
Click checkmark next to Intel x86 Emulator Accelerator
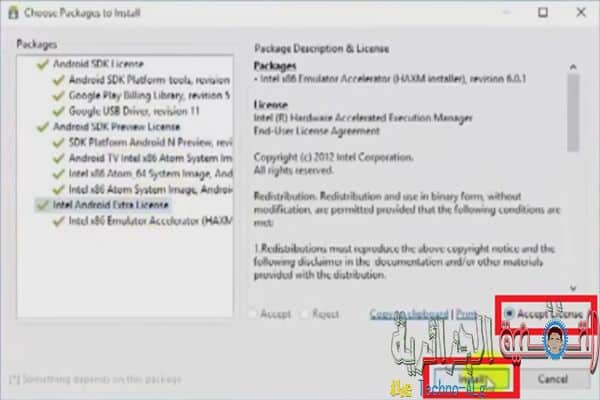[58, 221]
